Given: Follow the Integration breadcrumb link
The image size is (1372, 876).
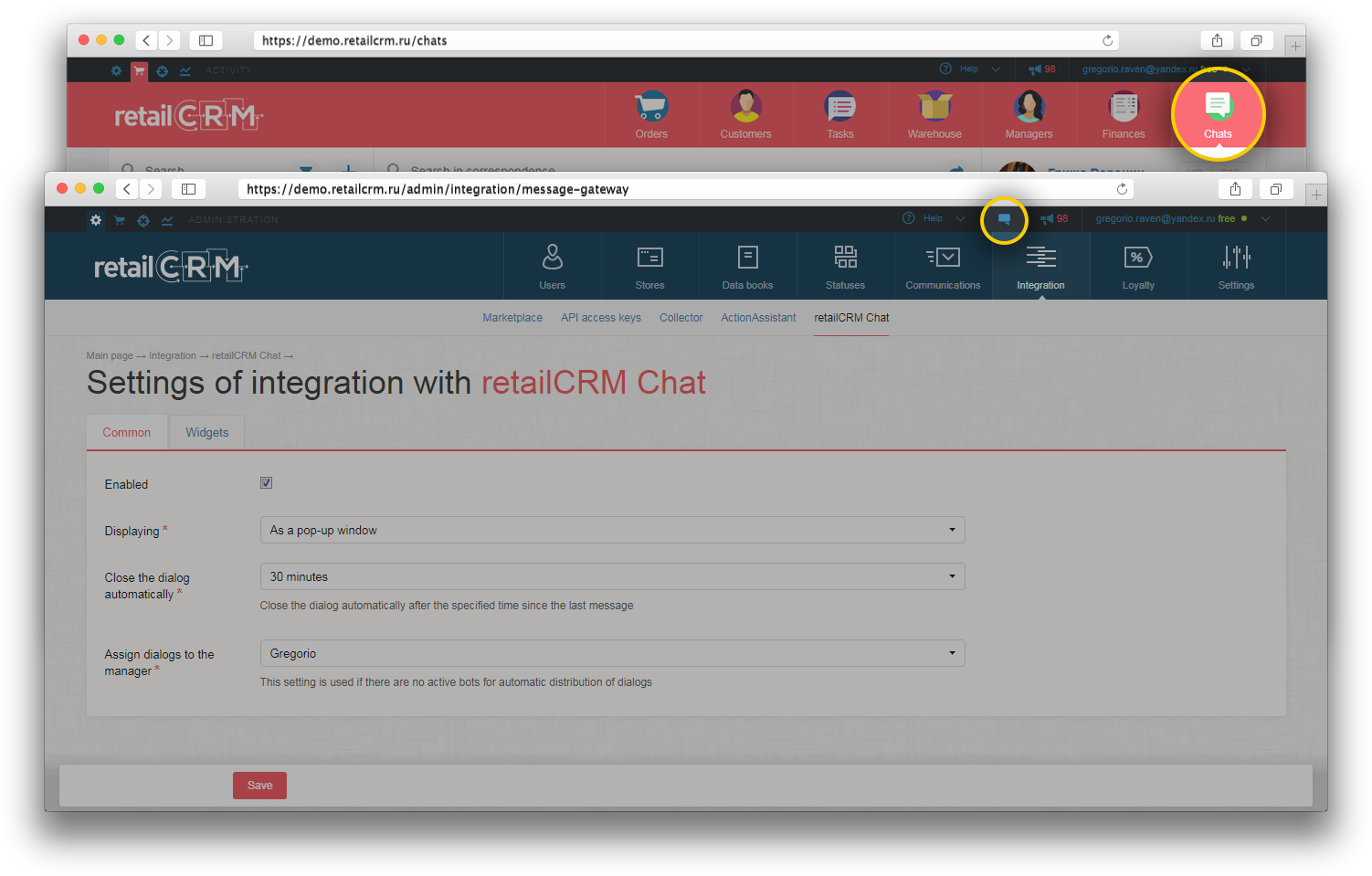Looking at the screenshot, I should [173, 355].
